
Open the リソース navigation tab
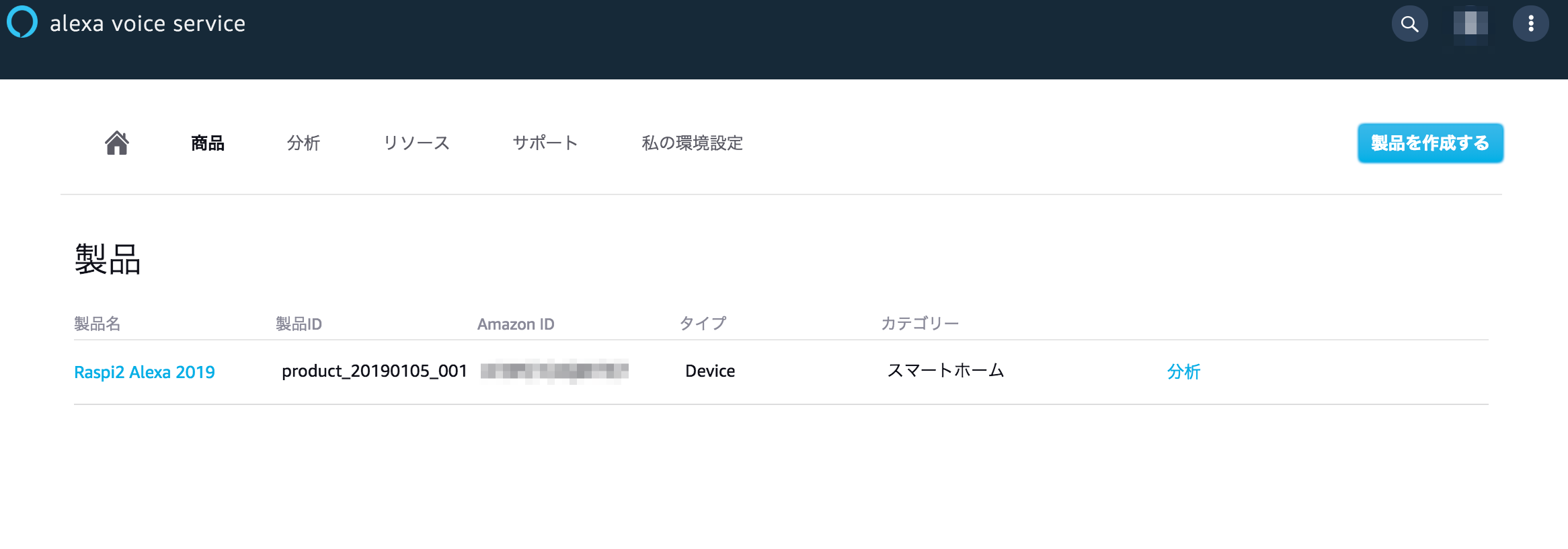pos(416,143)
